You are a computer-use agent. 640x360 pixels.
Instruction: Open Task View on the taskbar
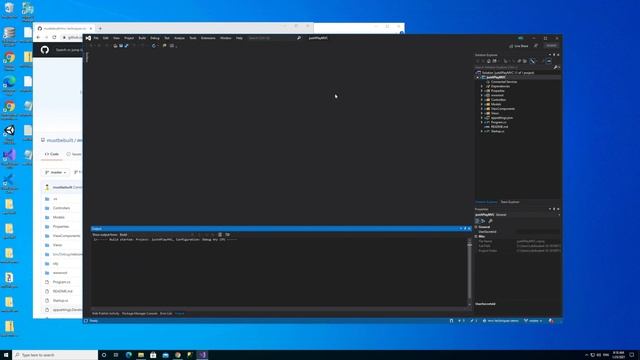coord(116,355)
